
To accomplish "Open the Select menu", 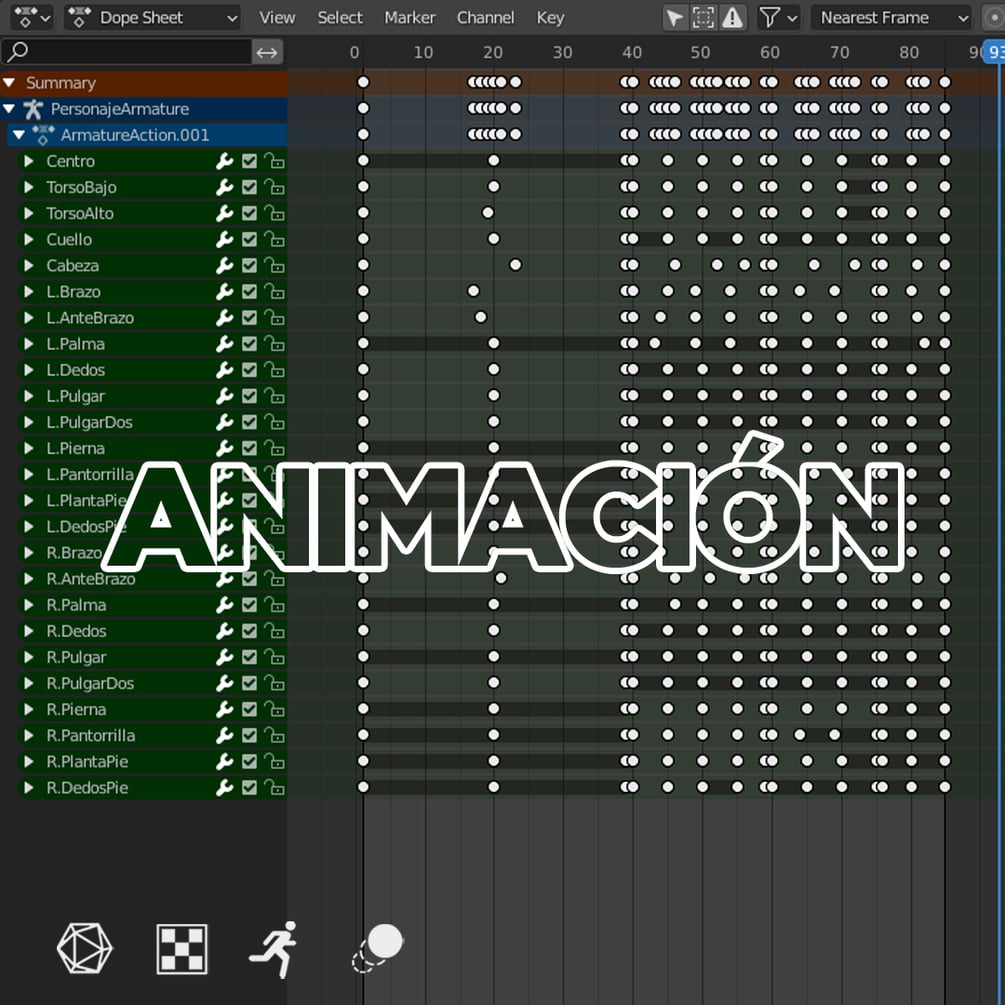I will tap(340, 18).
